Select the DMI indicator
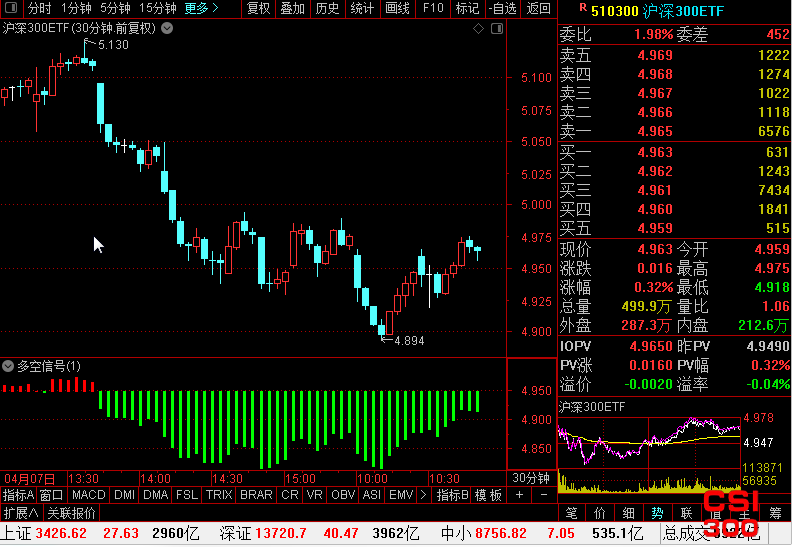The width and height of the screenshot is (792, 547). click(x=124, y=495)
